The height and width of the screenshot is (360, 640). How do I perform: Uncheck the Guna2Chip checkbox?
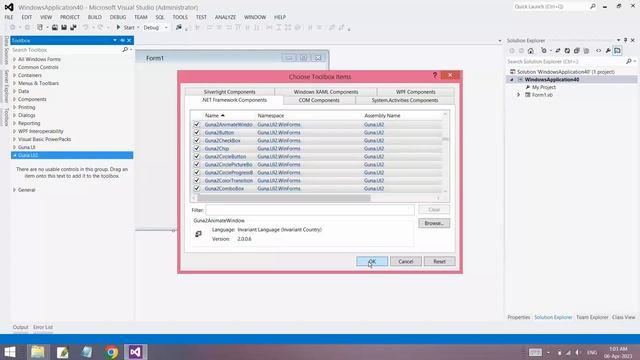197,148
